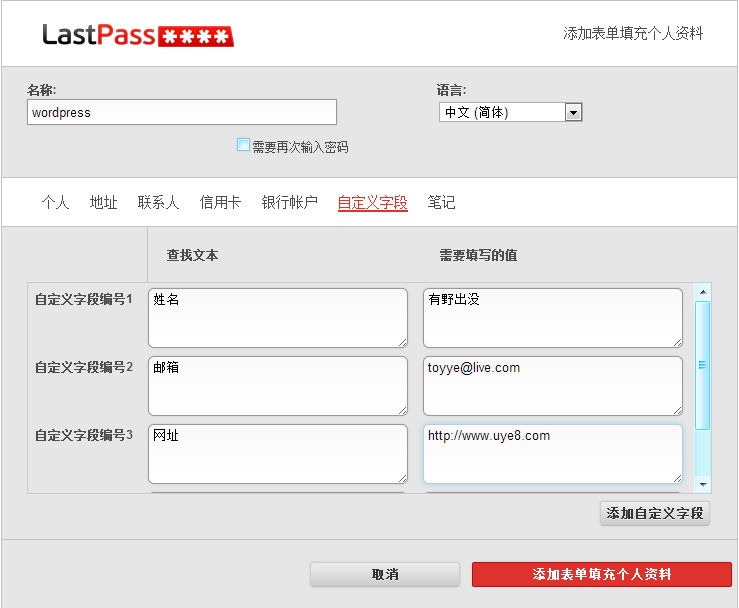Click the custom fields list scrollbar thumb
Image resolution: width=739 pixels, height=608 pixels.
click(703, 365)
